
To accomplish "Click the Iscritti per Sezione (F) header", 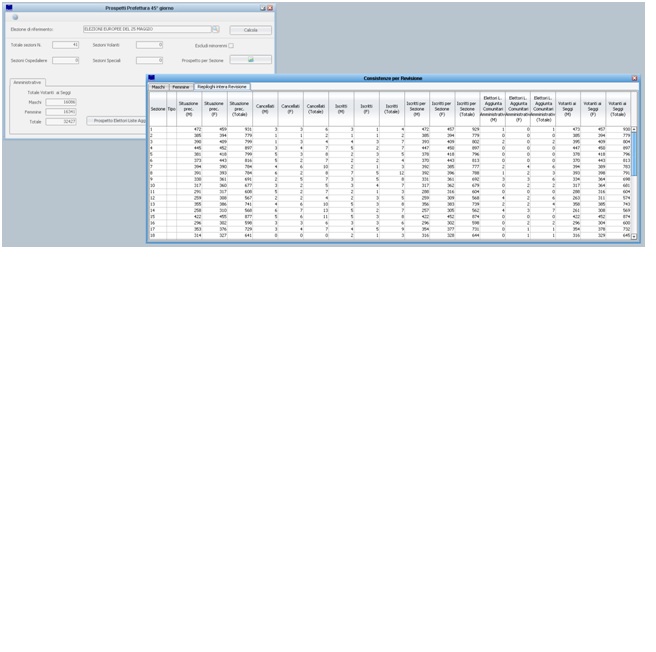I will [x=442, y=109].
